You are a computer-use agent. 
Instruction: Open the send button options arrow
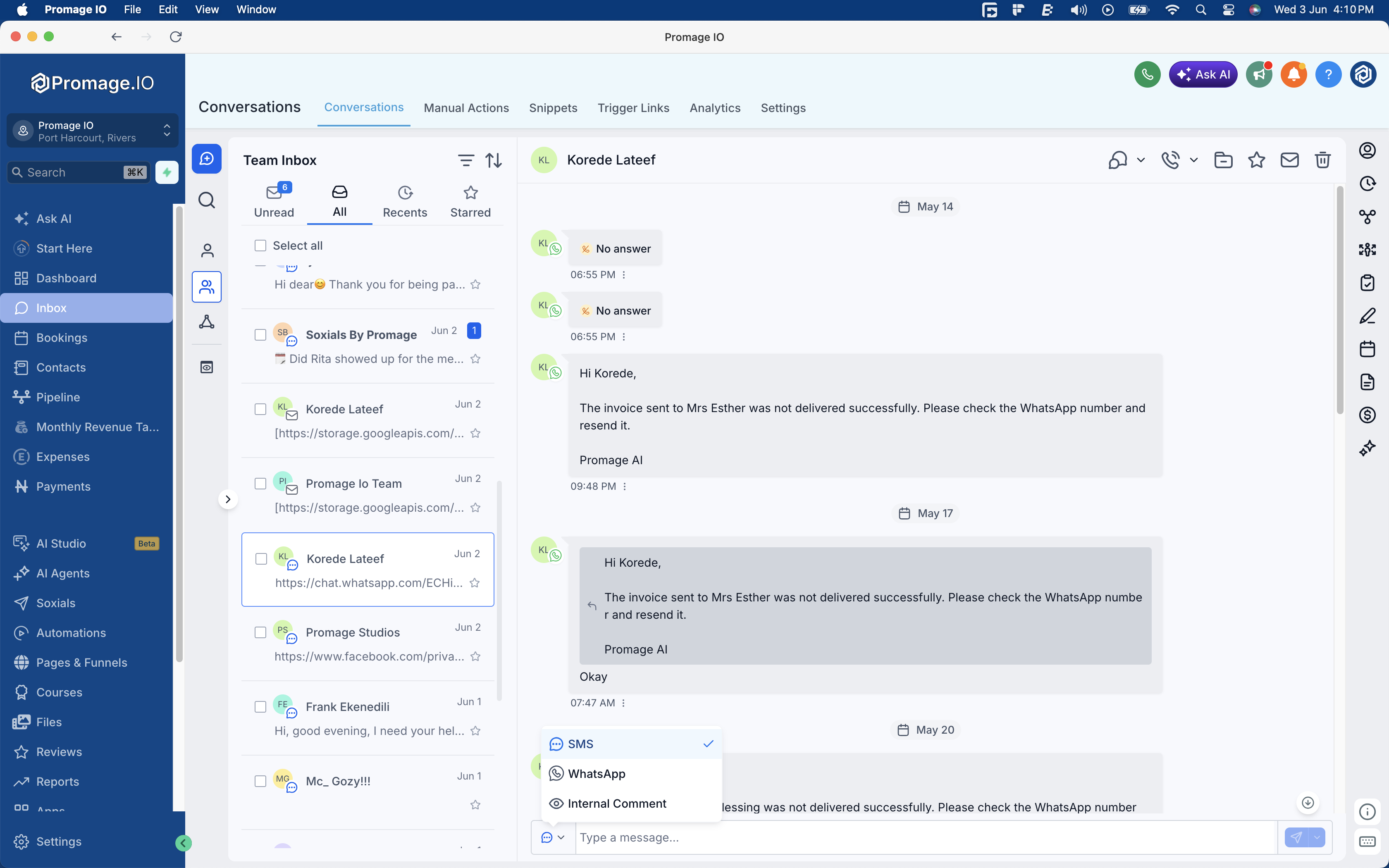1317,837
